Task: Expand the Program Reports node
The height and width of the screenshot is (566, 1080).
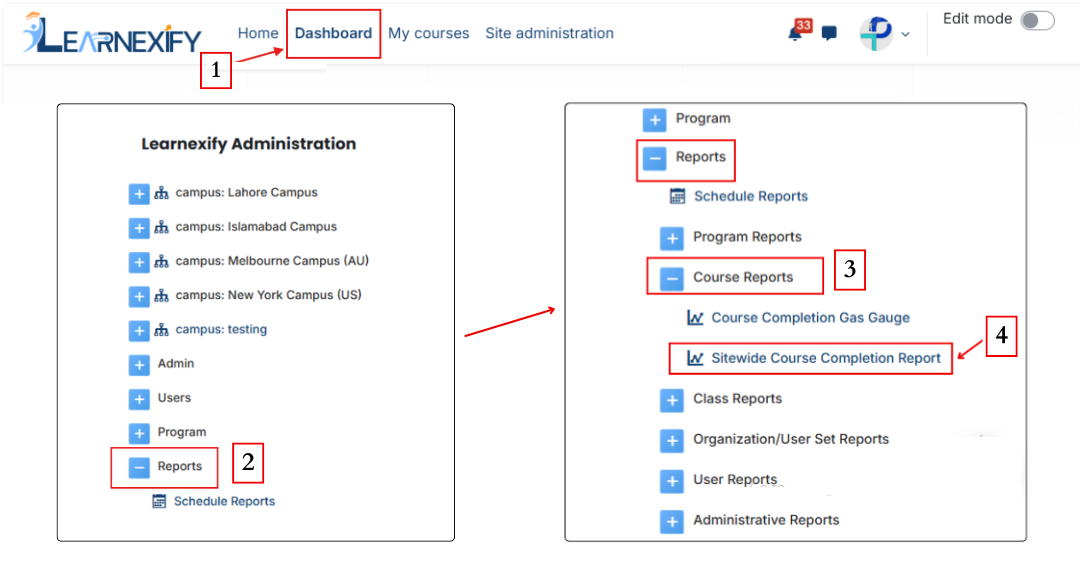Action: pos(672,238)
